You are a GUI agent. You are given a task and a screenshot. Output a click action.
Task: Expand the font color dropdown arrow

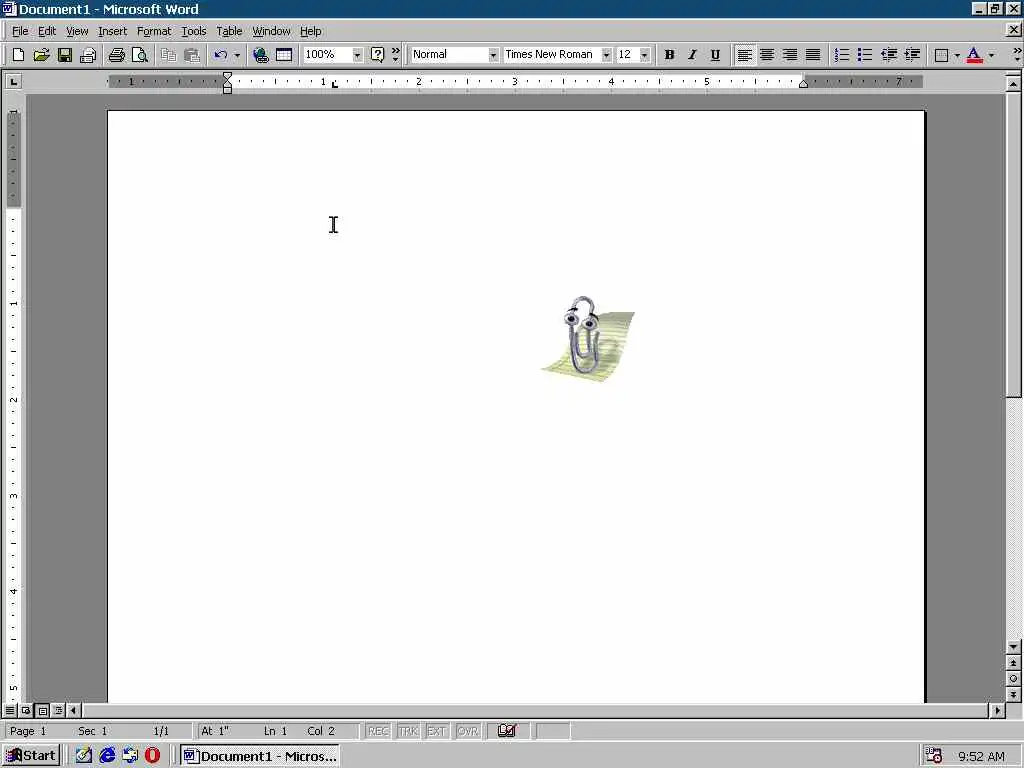click(x=991, y=55)
